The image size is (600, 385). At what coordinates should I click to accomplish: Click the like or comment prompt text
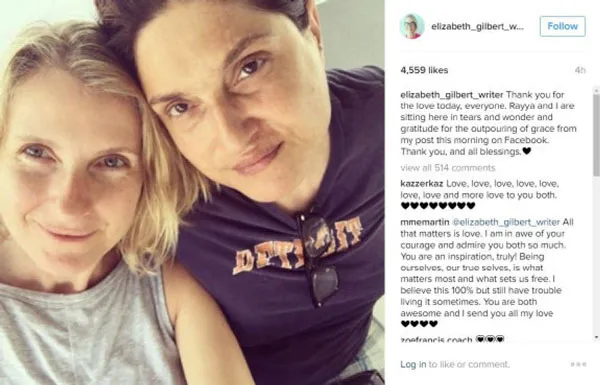coord(469,364)
